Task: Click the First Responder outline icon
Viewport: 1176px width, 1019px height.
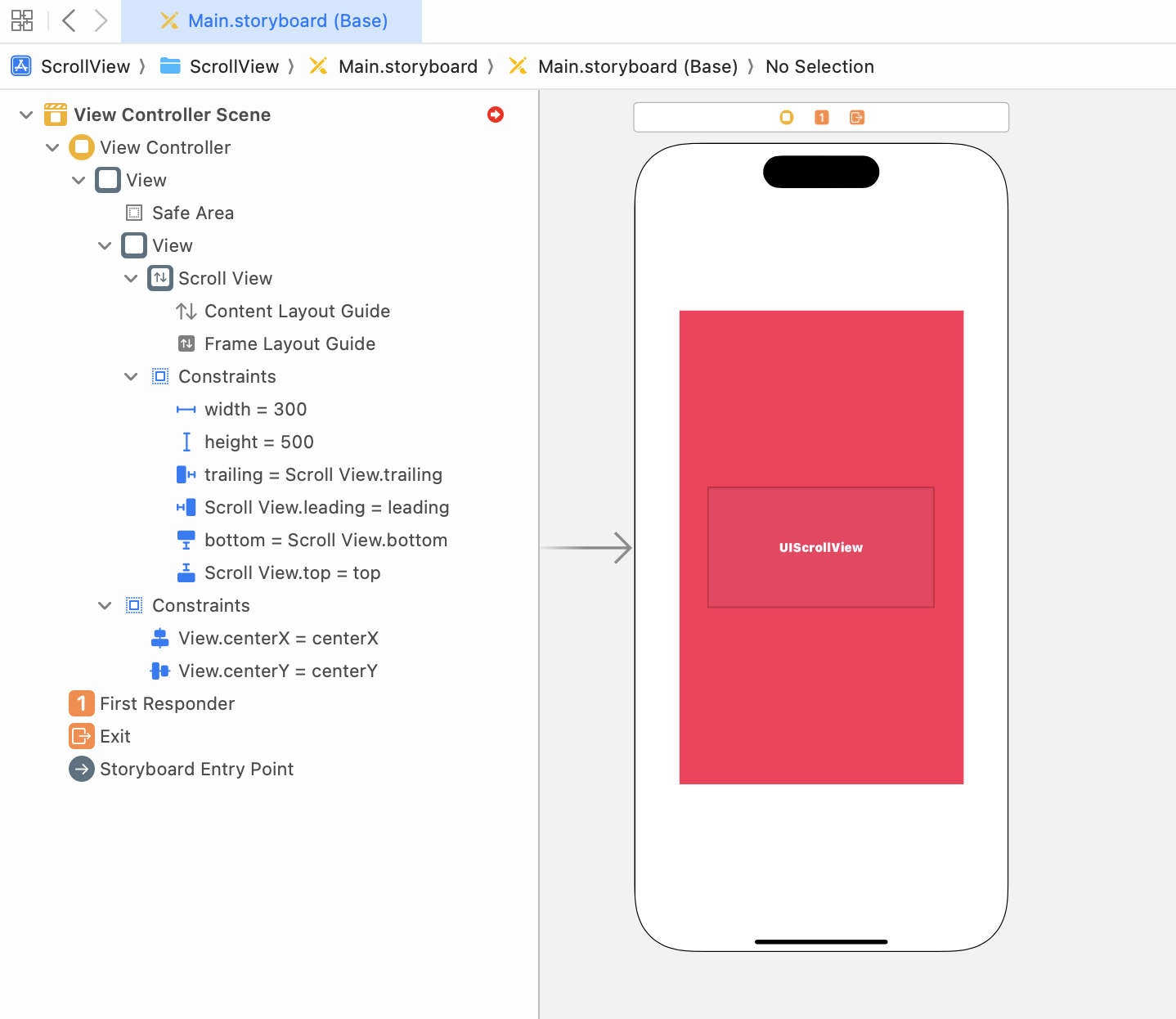Action: coord(82,703)
